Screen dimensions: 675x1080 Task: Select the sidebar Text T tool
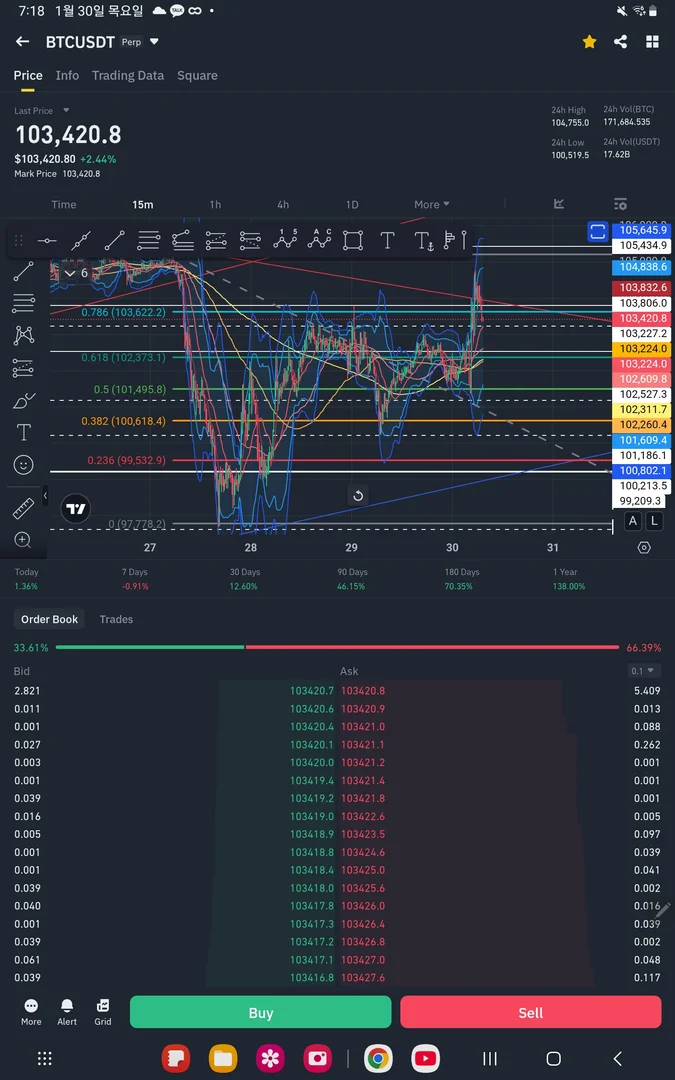click(x=23, y=433)
